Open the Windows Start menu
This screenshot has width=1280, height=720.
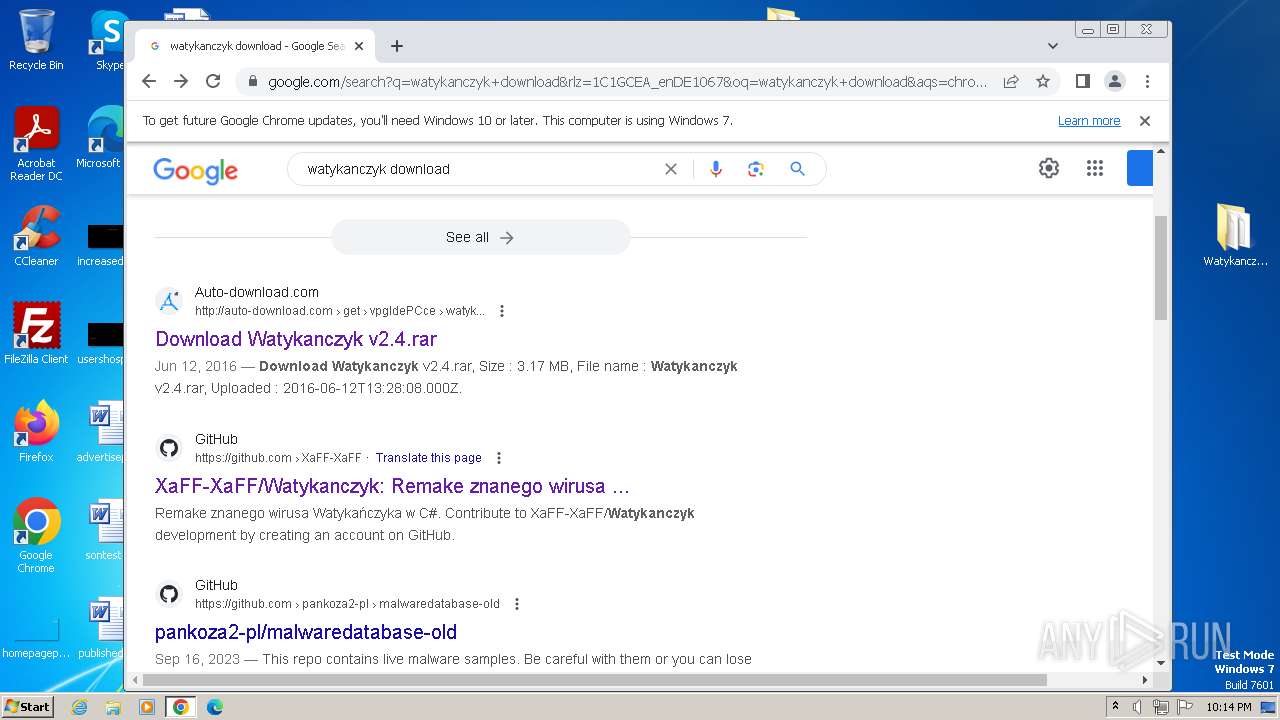(27, 706)
